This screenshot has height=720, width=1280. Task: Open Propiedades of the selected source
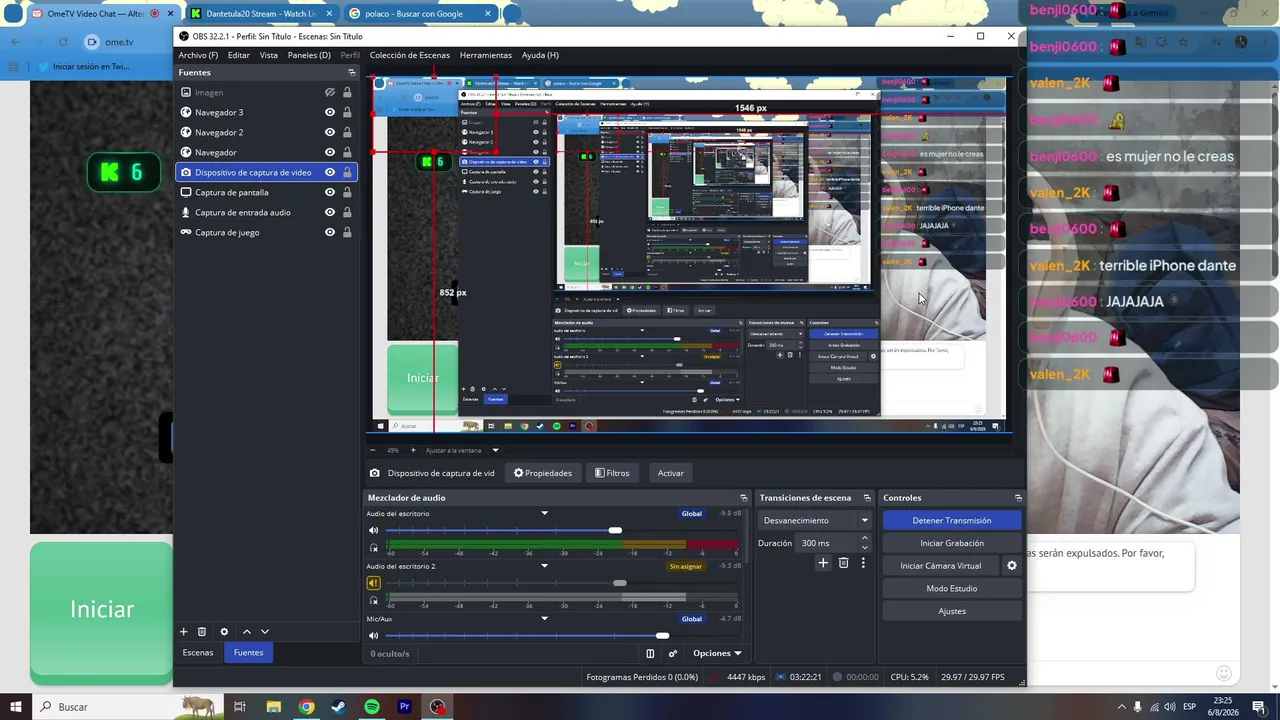543,473
